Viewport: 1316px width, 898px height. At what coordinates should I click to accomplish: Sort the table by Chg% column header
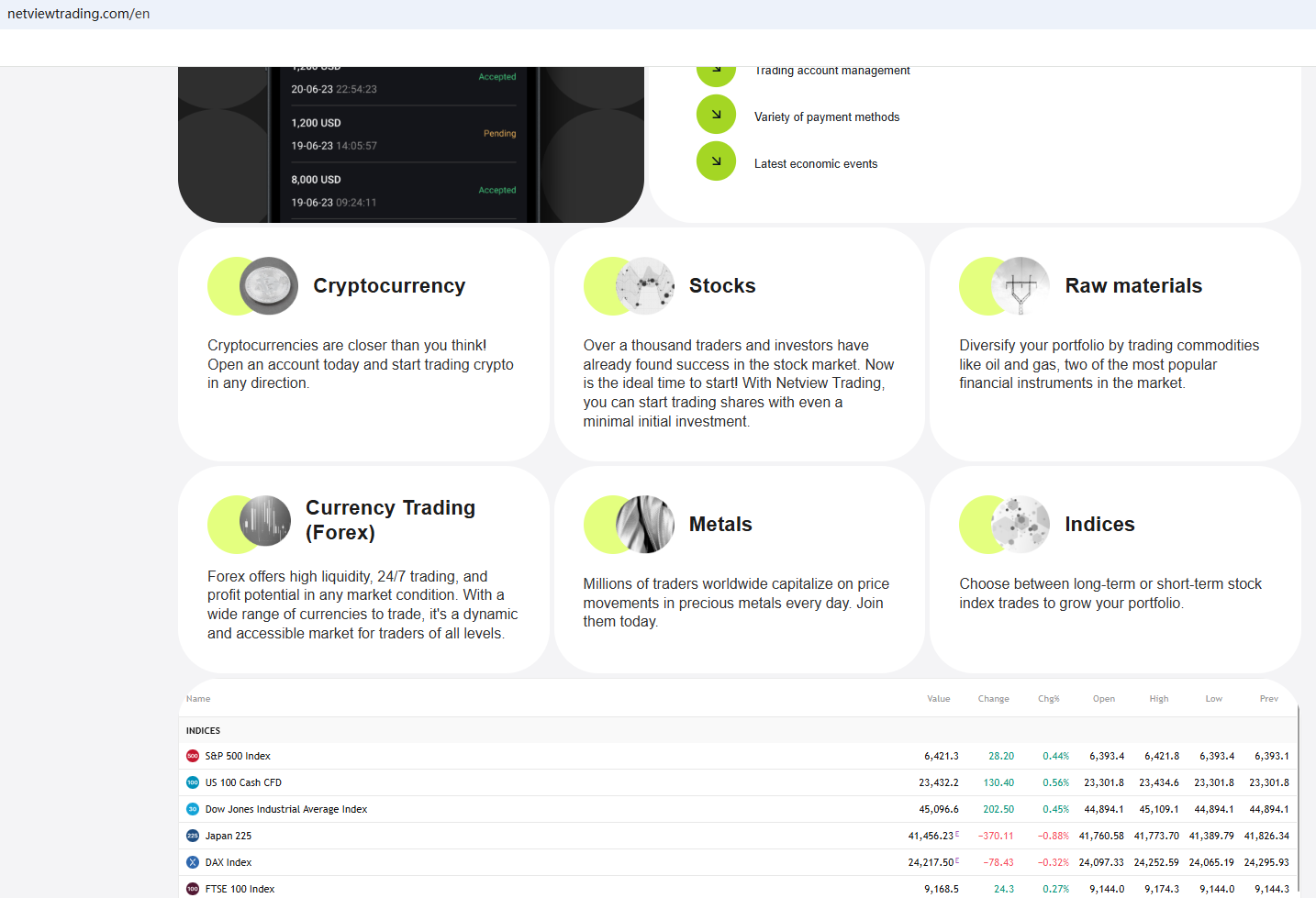1049,699
